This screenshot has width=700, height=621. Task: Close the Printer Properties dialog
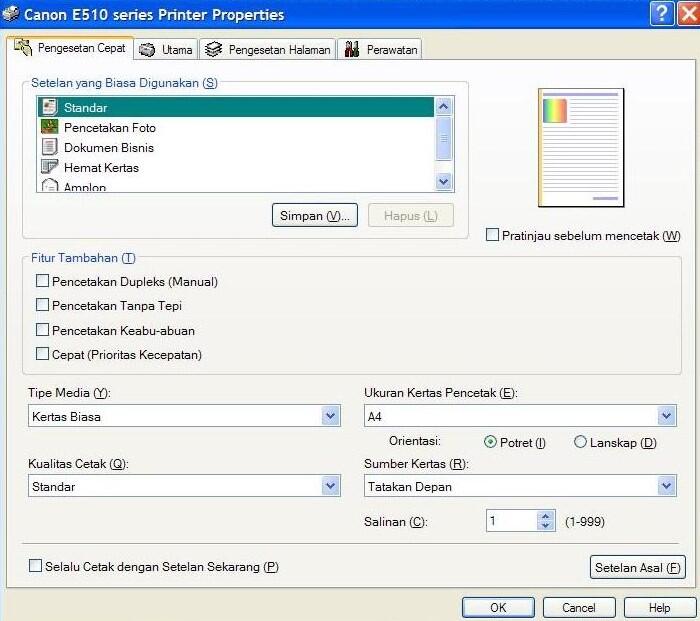(x=689, y=13)
